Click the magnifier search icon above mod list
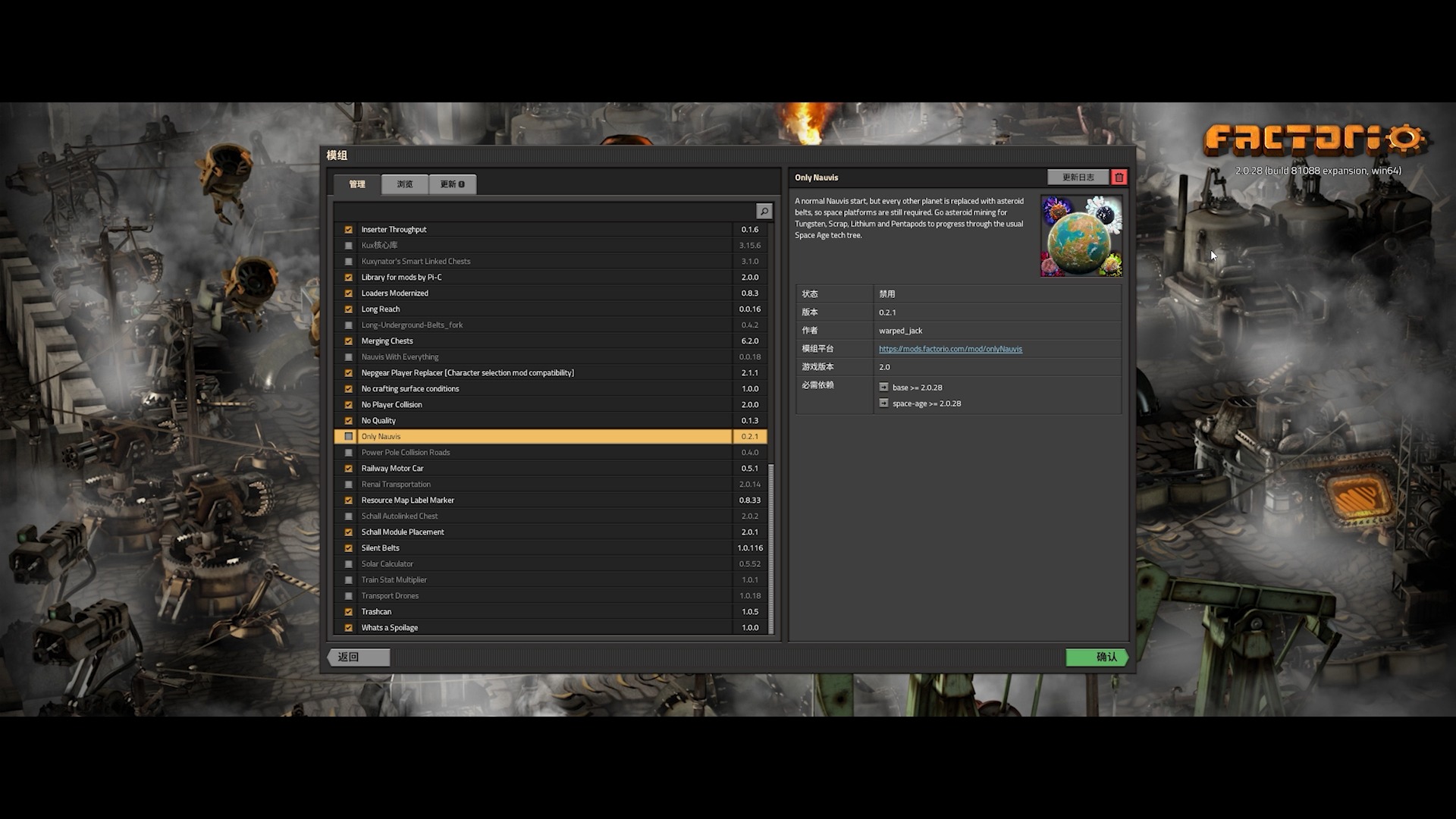 (x=764, y=212)
